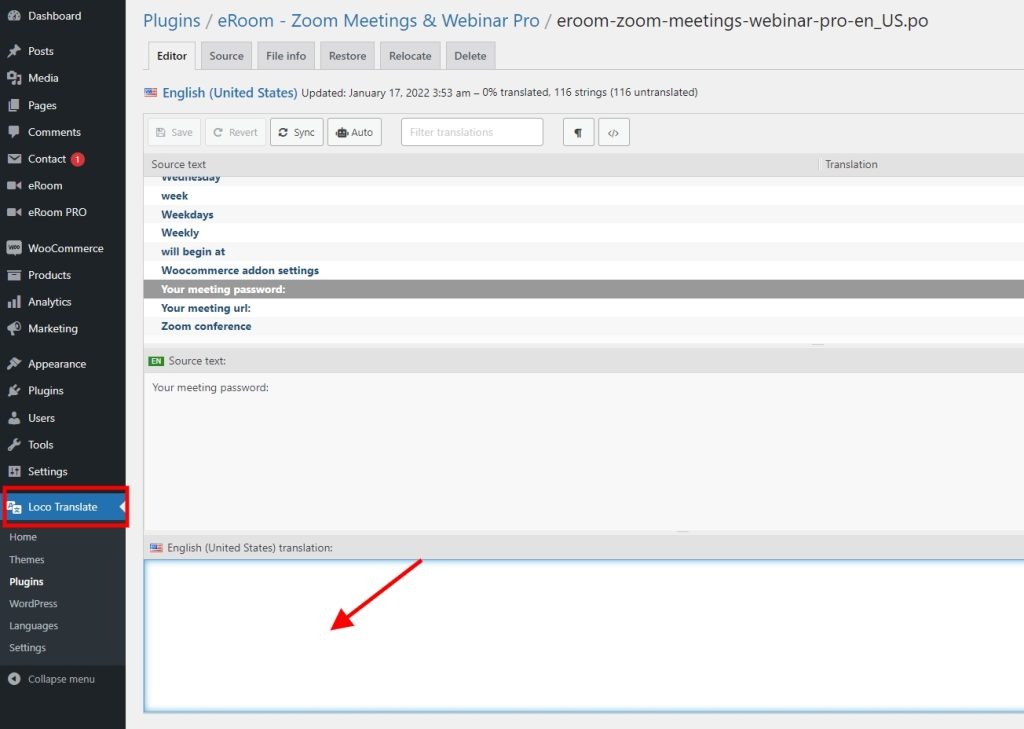Click the WooCommerce icon in admin sidebar
Viewport: 1024px width, 729px height.
point(16,247)
